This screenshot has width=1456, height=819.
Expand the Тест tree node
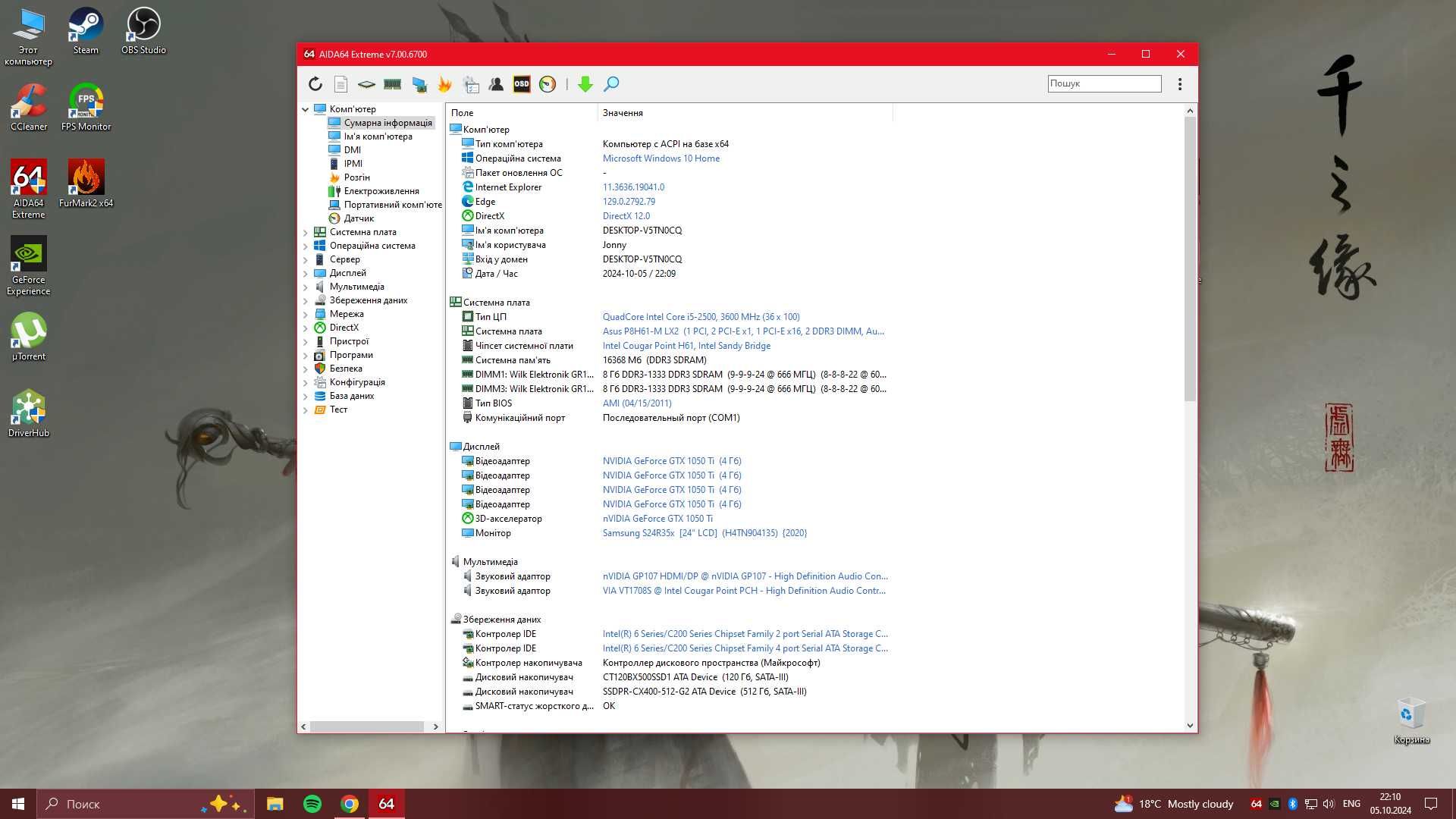pos(306,409)
